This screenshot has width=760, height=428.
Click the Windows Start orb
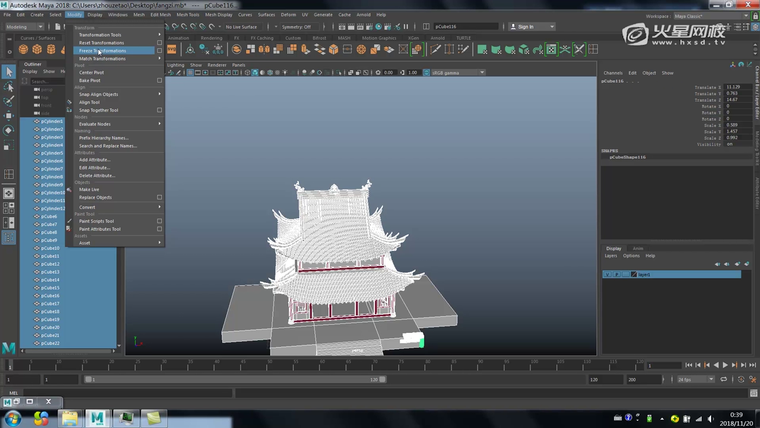pos(14,417)
